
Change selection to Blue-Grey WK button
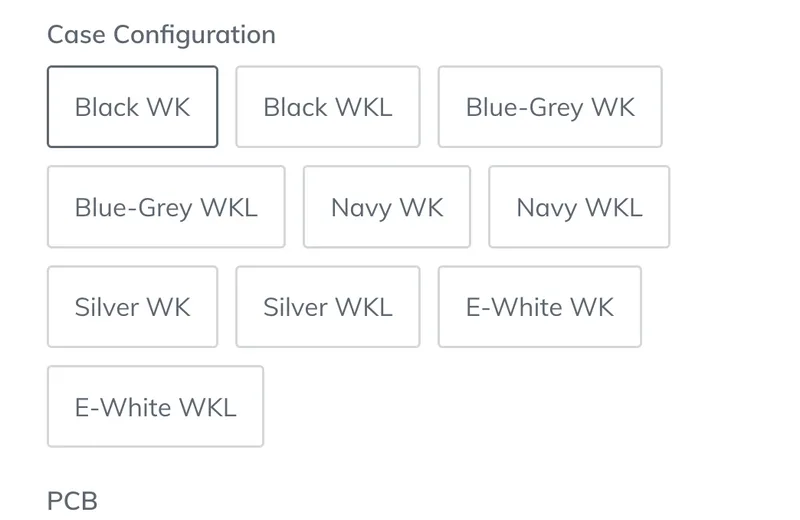point(550,107)
